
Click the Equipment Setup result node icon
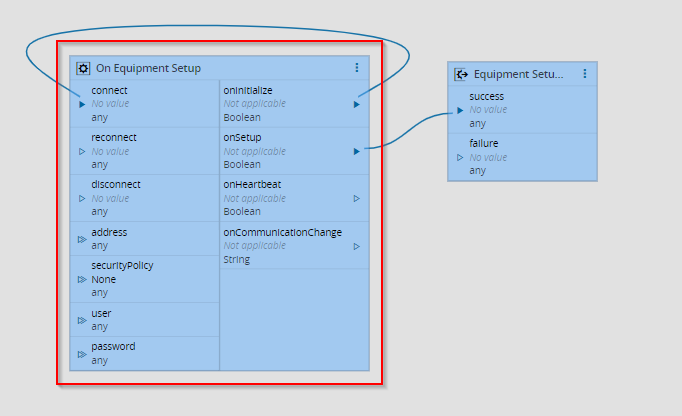tap(461, 74)
